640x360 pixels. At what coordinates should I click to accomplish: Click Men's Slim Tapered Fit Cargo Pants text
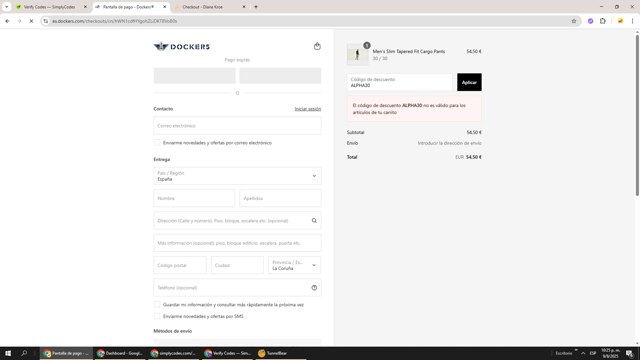click(x=409, y=51)
